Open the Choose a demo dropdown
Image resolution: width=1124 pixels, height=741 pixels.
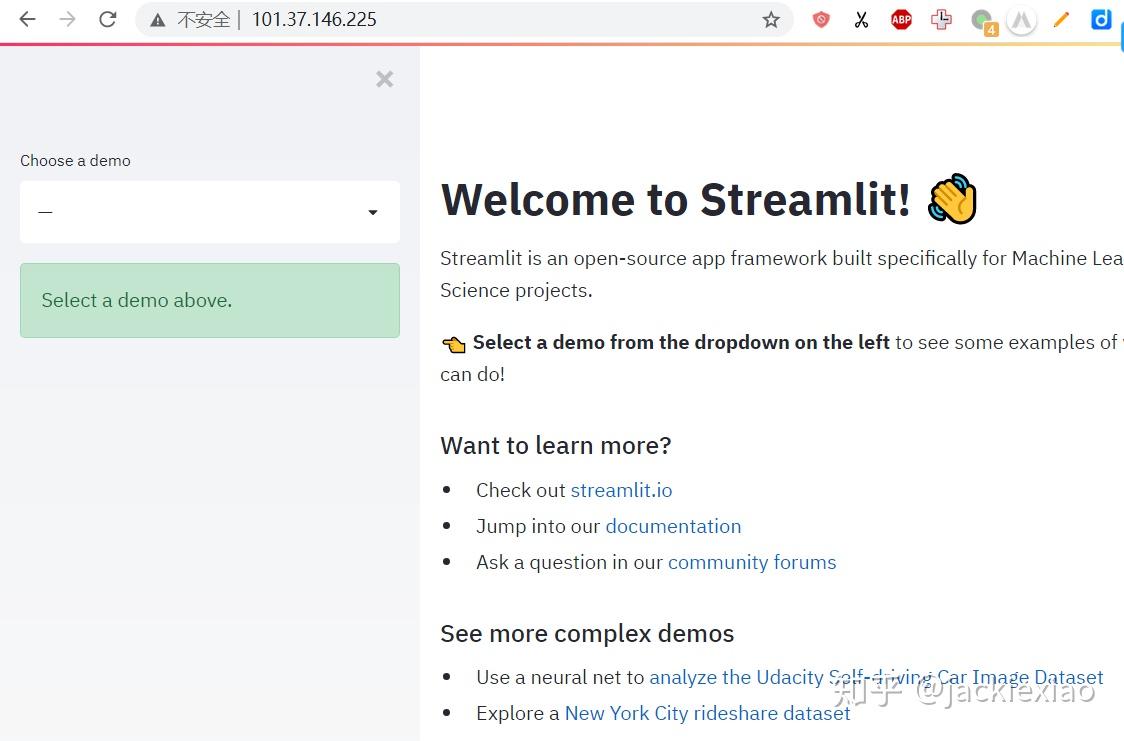coord(209,212)
